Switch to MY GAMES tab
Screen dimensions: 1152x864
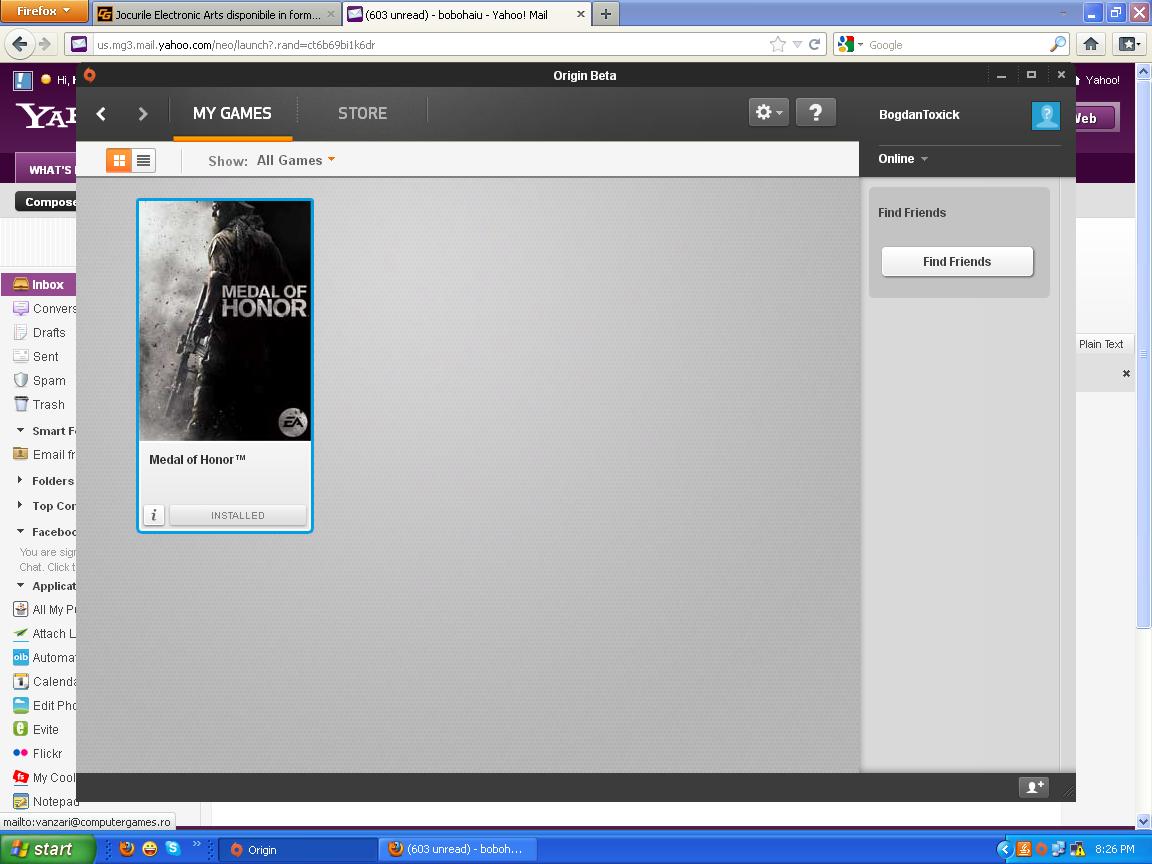pyautogui.click(x=232, y=113)
